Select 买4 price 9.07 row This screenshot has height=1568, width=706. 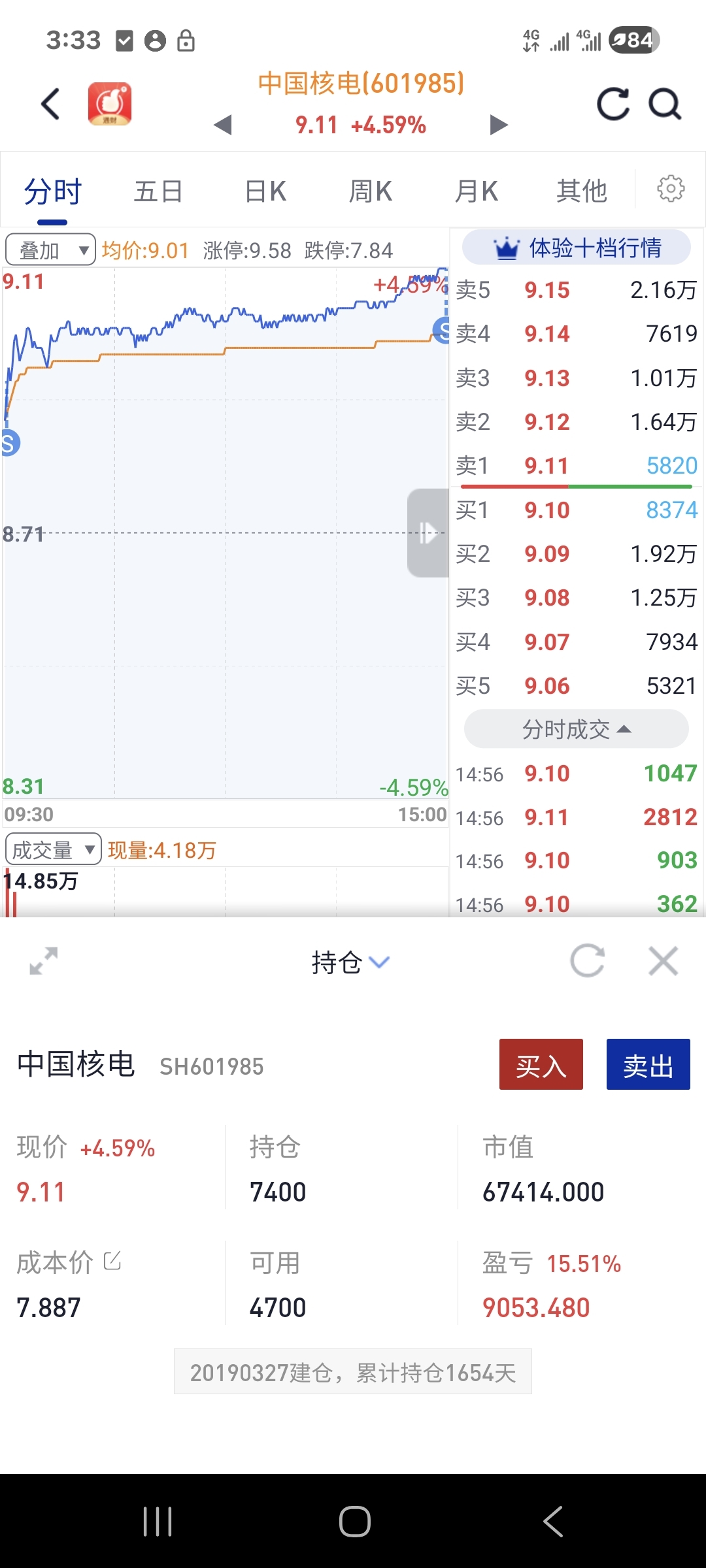click(577, 642)
